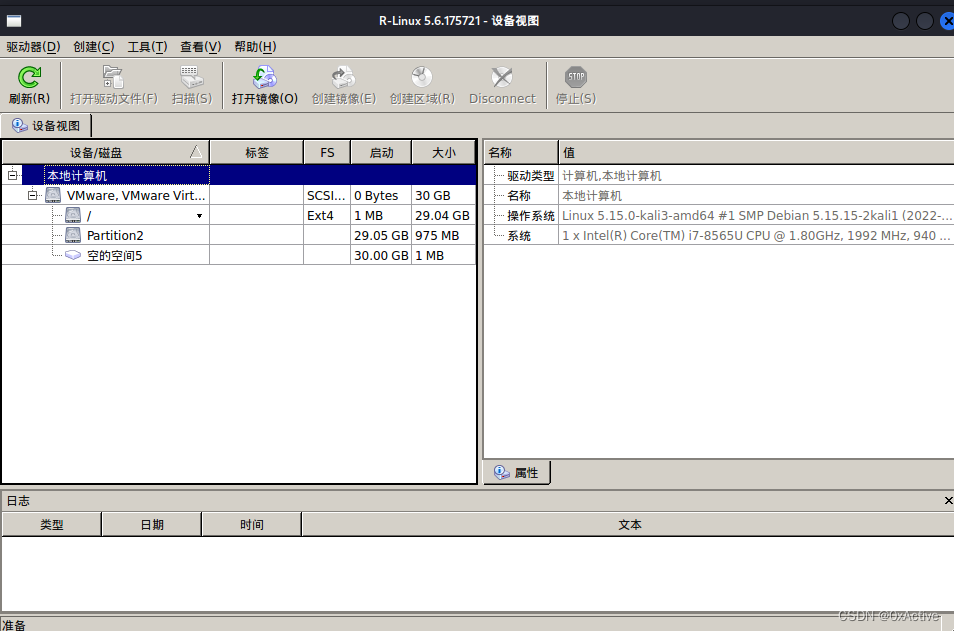The height and width of the screenshot is (631, 954).
Task: Open the 工具(T) menu
Action: [x=147, y=47]
